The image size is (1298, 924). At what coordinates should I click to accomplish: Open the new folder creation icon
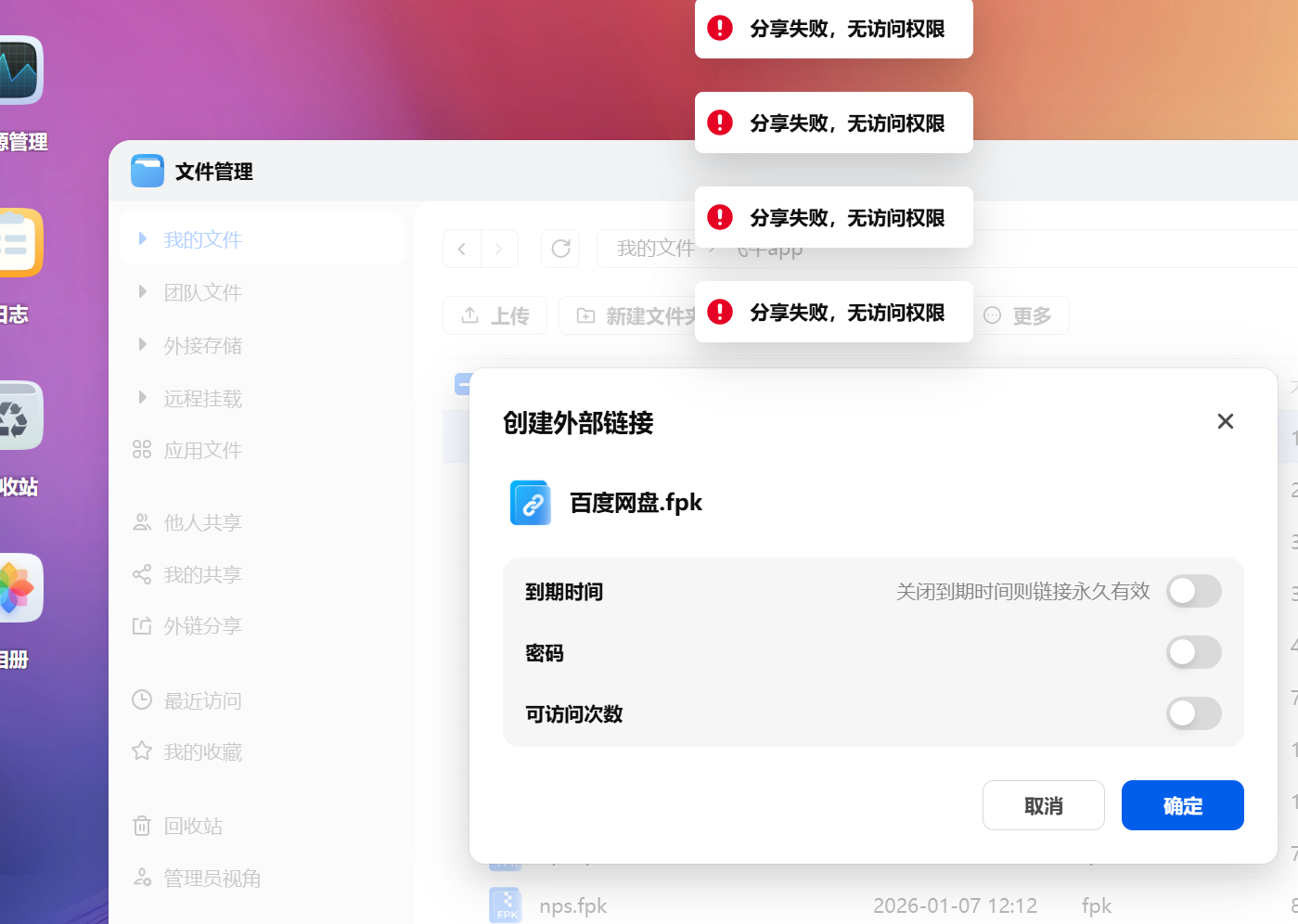585,315
